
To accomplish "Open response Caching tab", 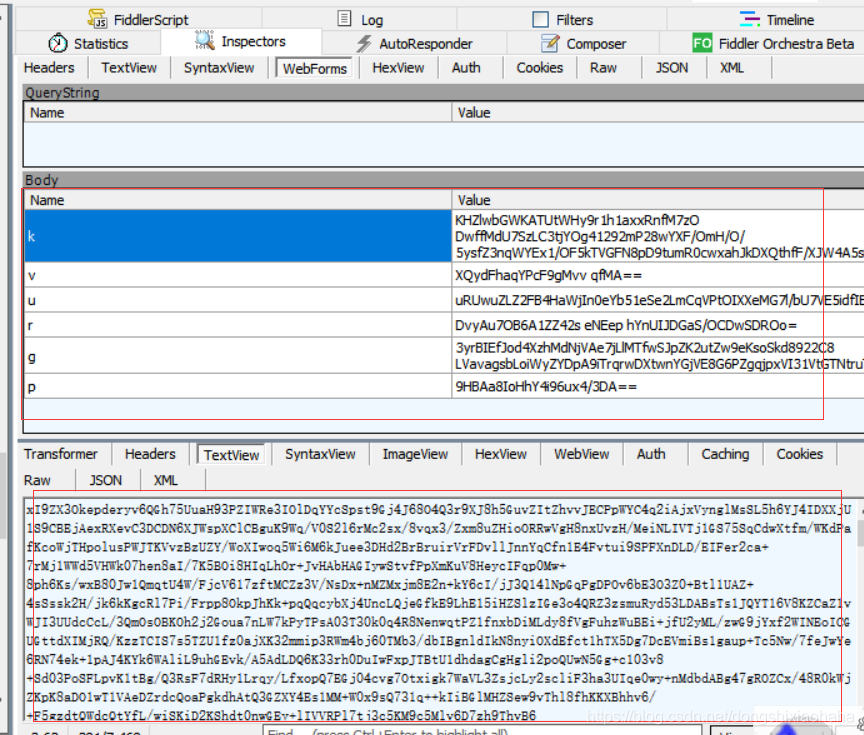I will pyautogui.click(x=725, y=454).
